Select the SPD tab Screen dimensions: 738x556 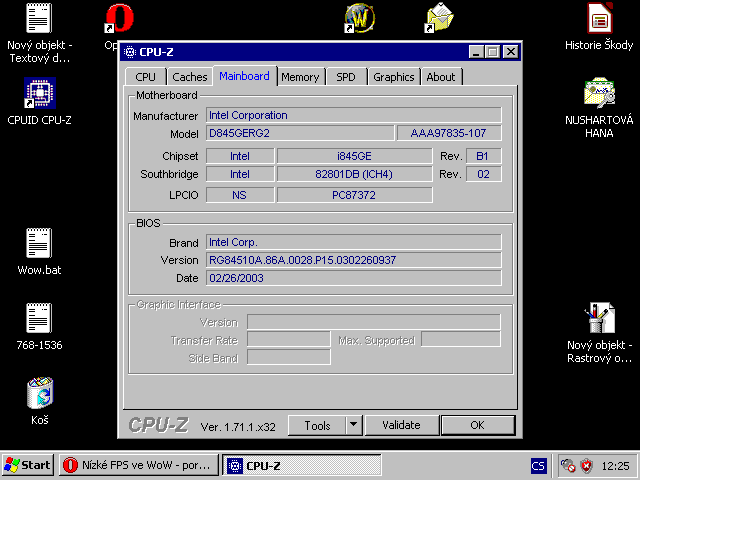click(x=345, y=77)
